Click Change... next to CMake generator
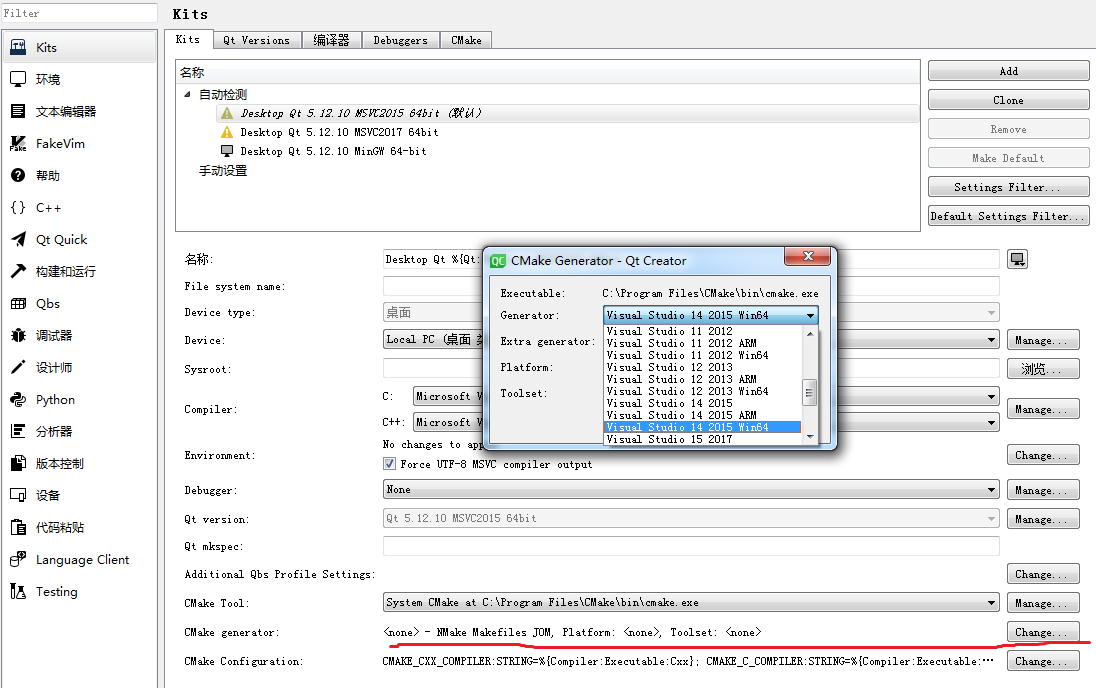The width and height of the screenshot is (1096, 688). tap(1043, 632)
